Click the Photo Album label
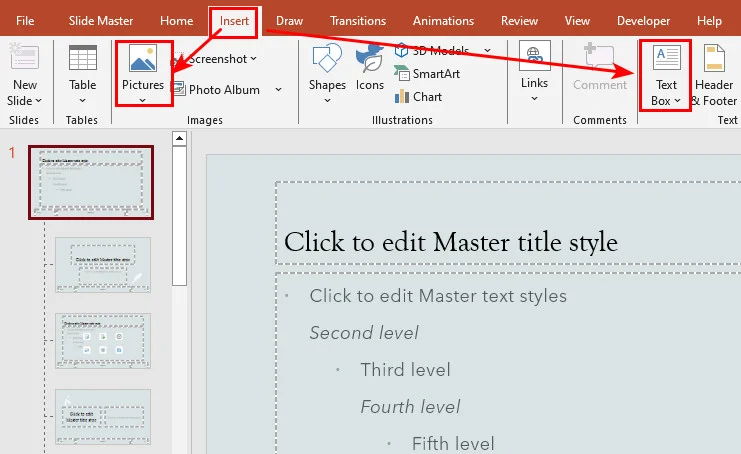The width and height of the screenshot is (741, 454). 224,90
